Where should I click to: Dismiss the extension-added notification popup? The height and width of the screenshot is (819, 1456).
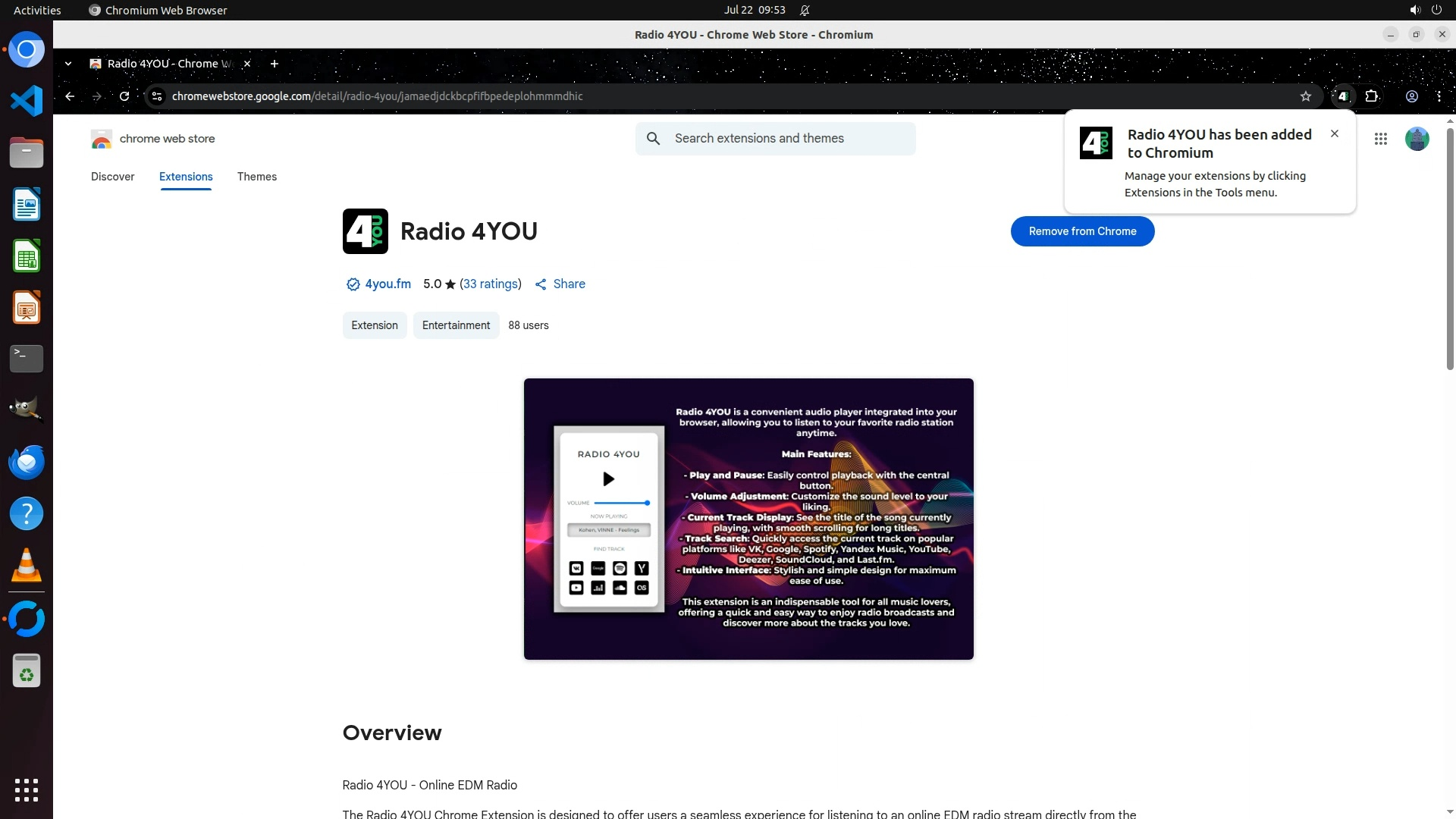pyautogui.click(x=1334, y=133)
